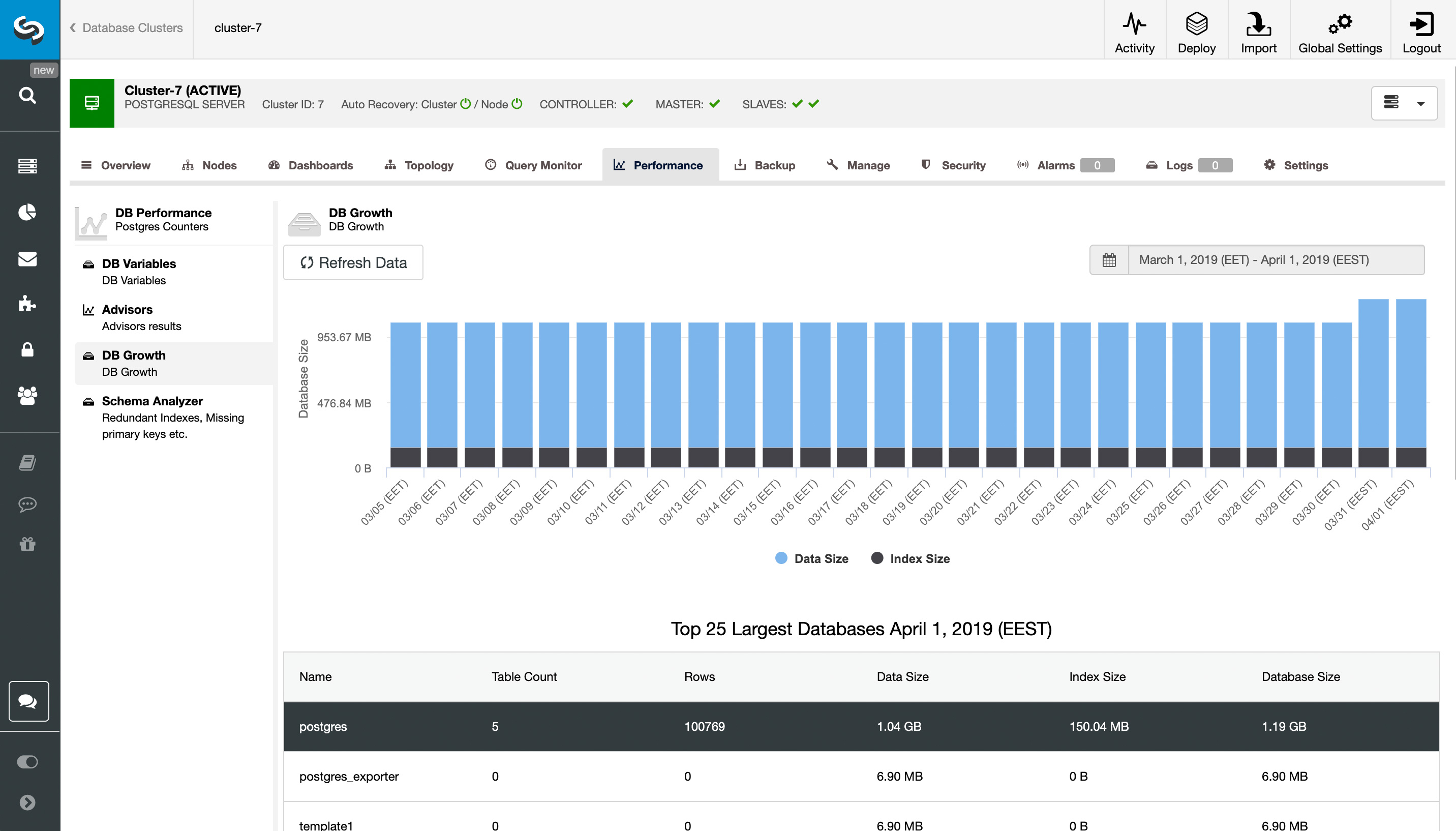The width and height of the screenshot is (1456, 831).
Task: Open the sidebar puzzle integrations icon
Action: pyautogui.click(x=27, y=303)
